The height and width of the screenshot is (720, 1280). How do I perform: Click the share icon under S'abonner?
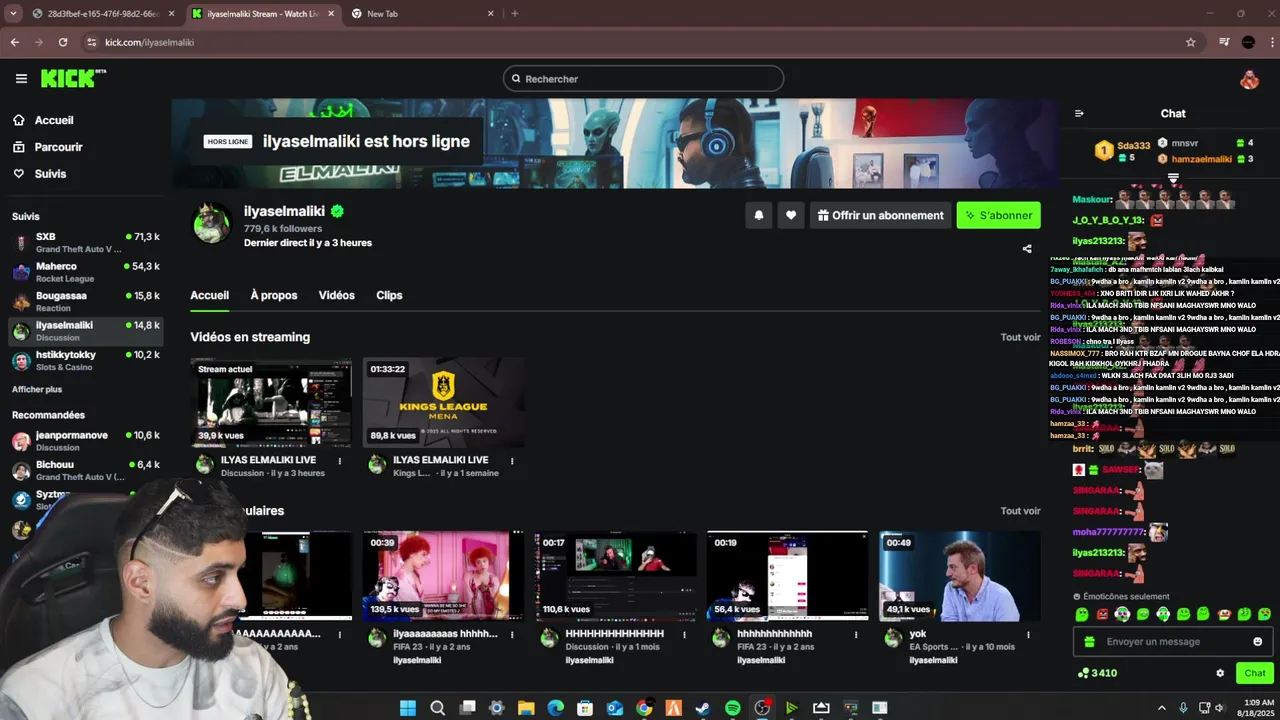pyautogui.click(x=1027, y=249)
